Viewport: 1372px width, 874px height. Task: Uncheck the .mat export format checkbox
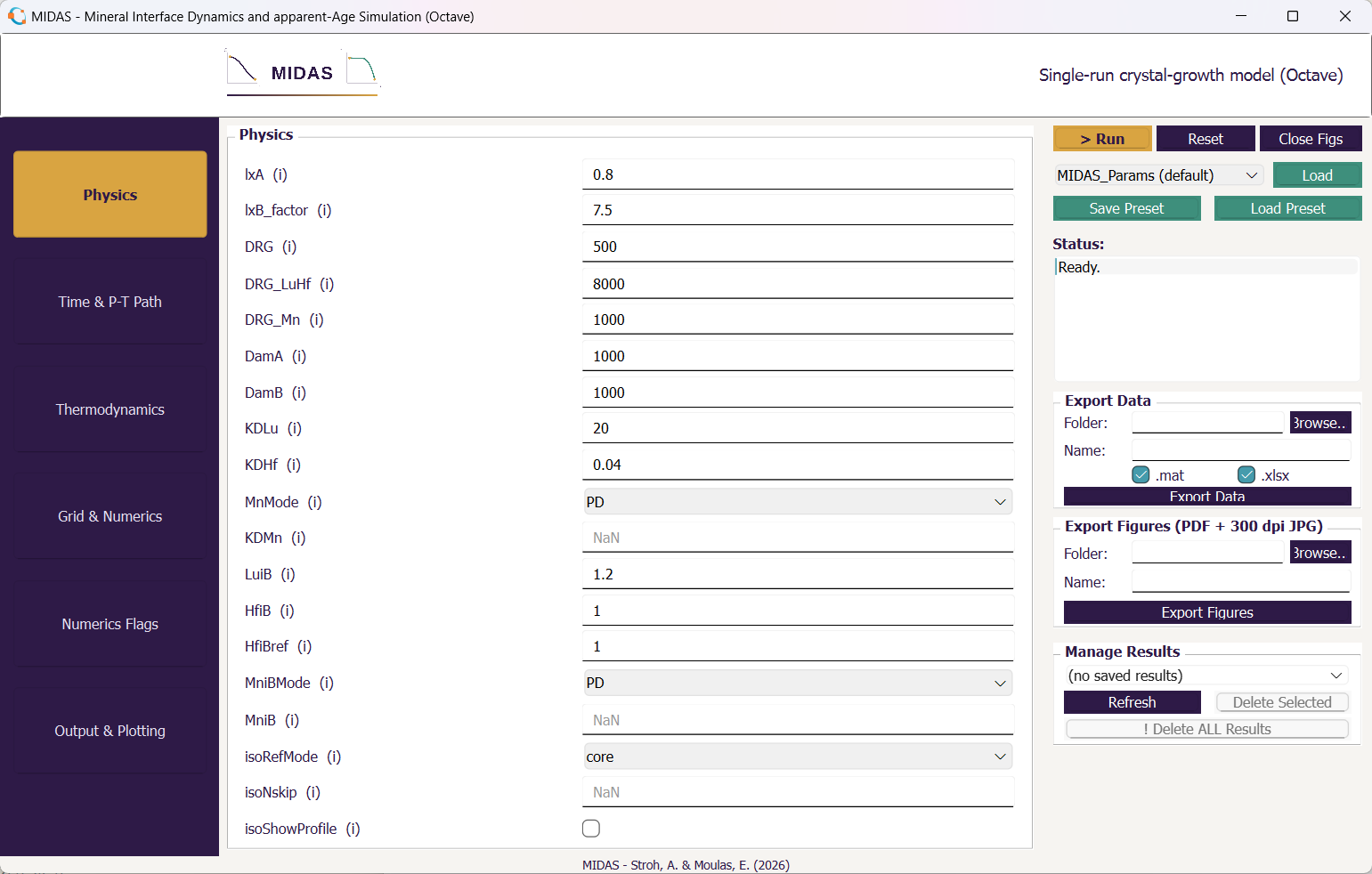tap(1141, 475)
